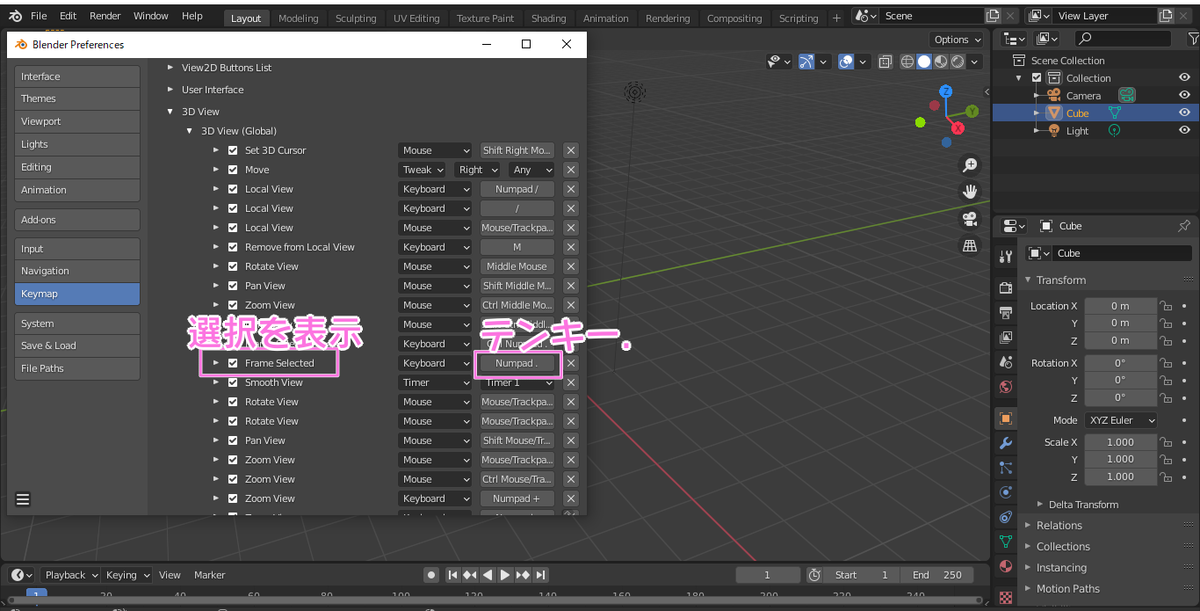Screen dimensions: 1200x611
Task: Collapse the 3D View (Global) keymap section
Action: pyautogui.click(x=190, y=131)
